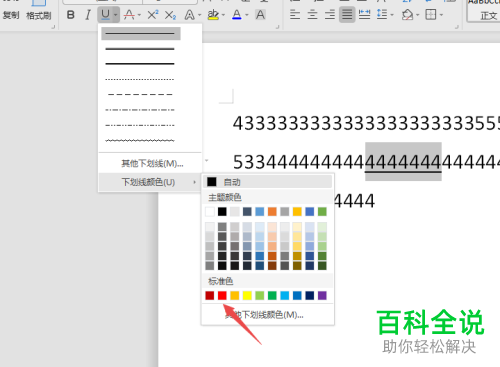Pick the theme black swatch in top row

[222, 211]
